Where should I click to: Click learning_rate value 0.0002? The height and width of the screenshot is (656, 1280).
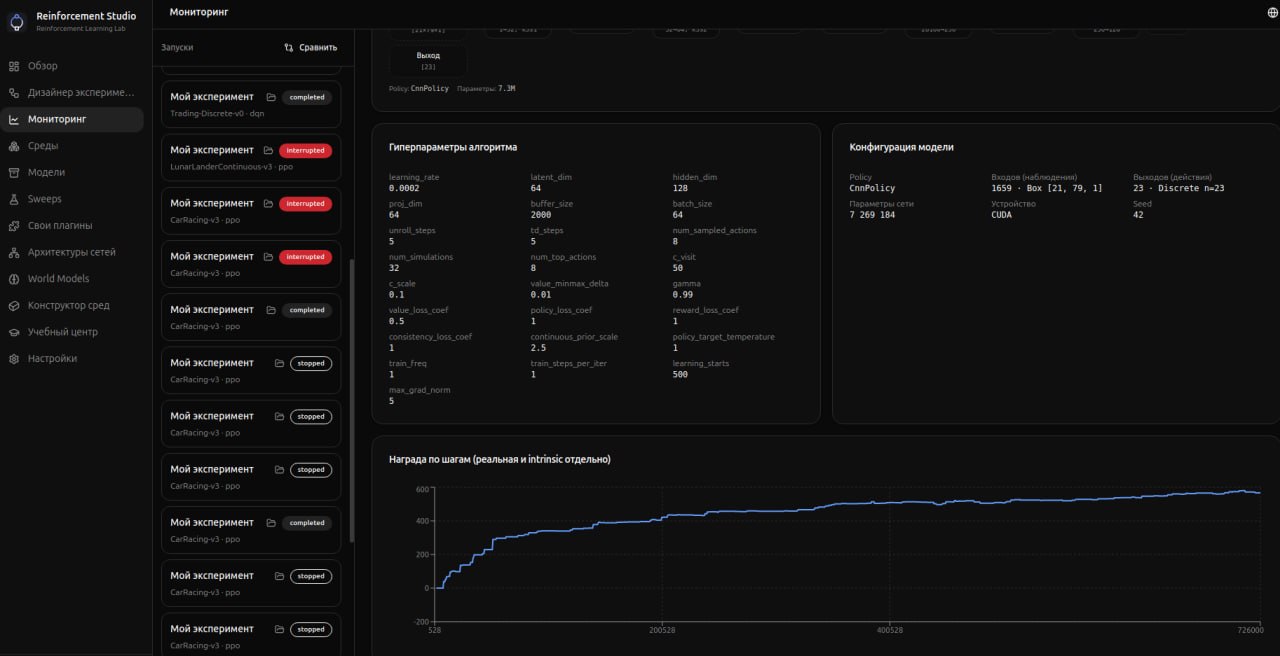pos(404,188)
